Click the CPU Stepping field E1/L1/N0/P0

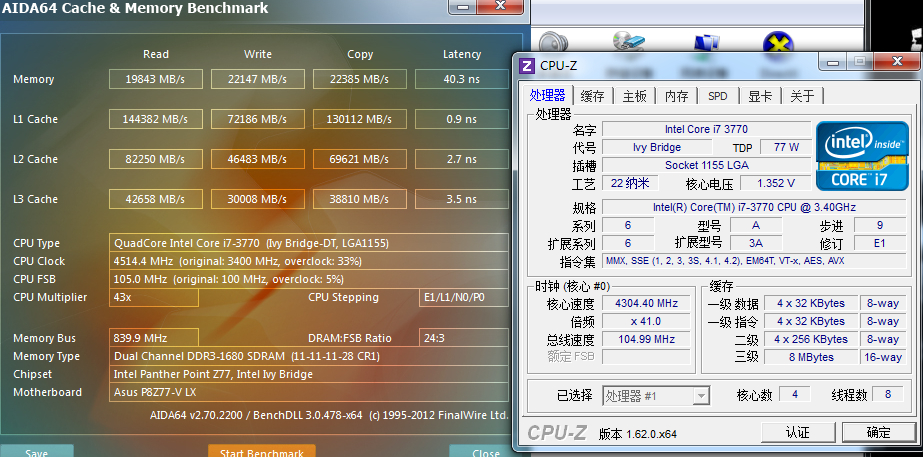pos(464,297)
